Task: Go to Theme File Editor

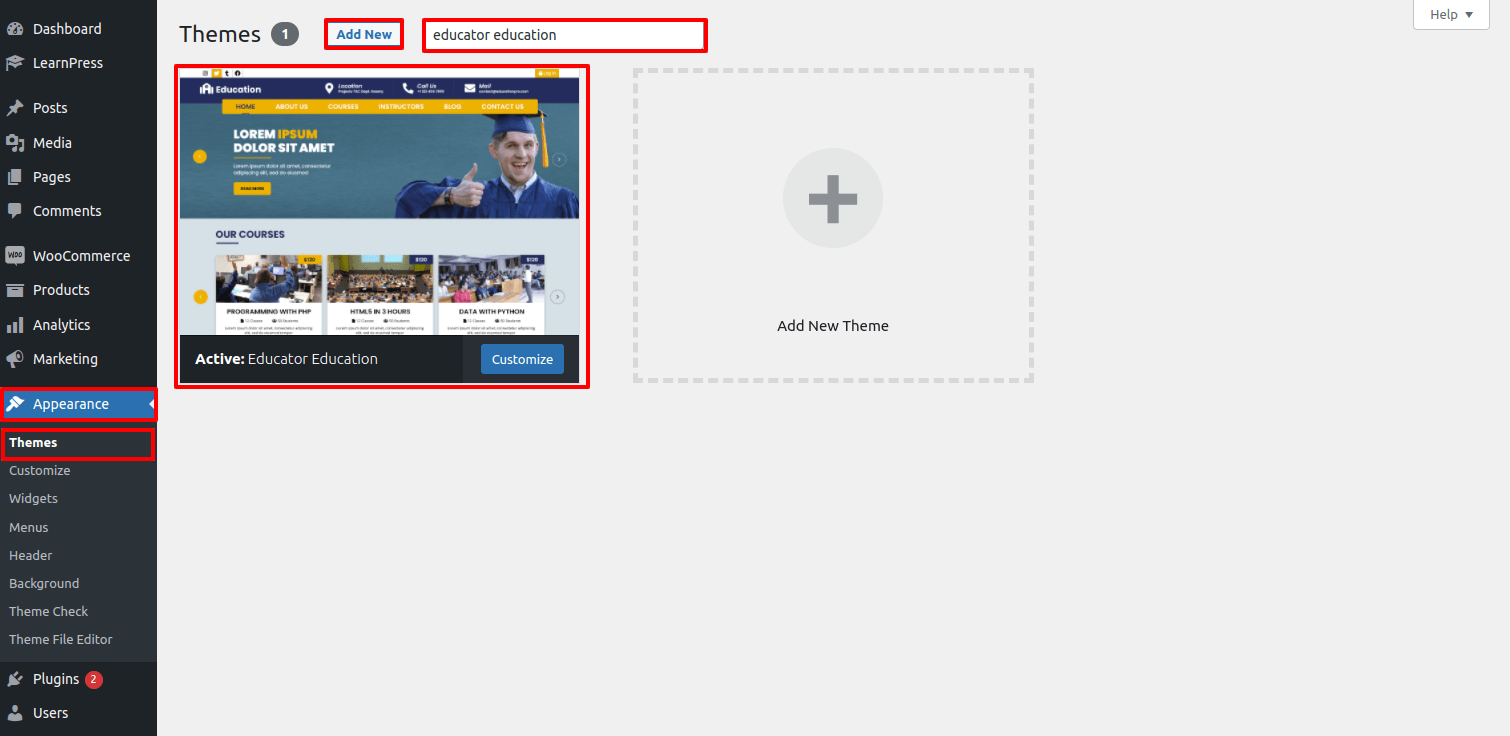Action: 60,639
